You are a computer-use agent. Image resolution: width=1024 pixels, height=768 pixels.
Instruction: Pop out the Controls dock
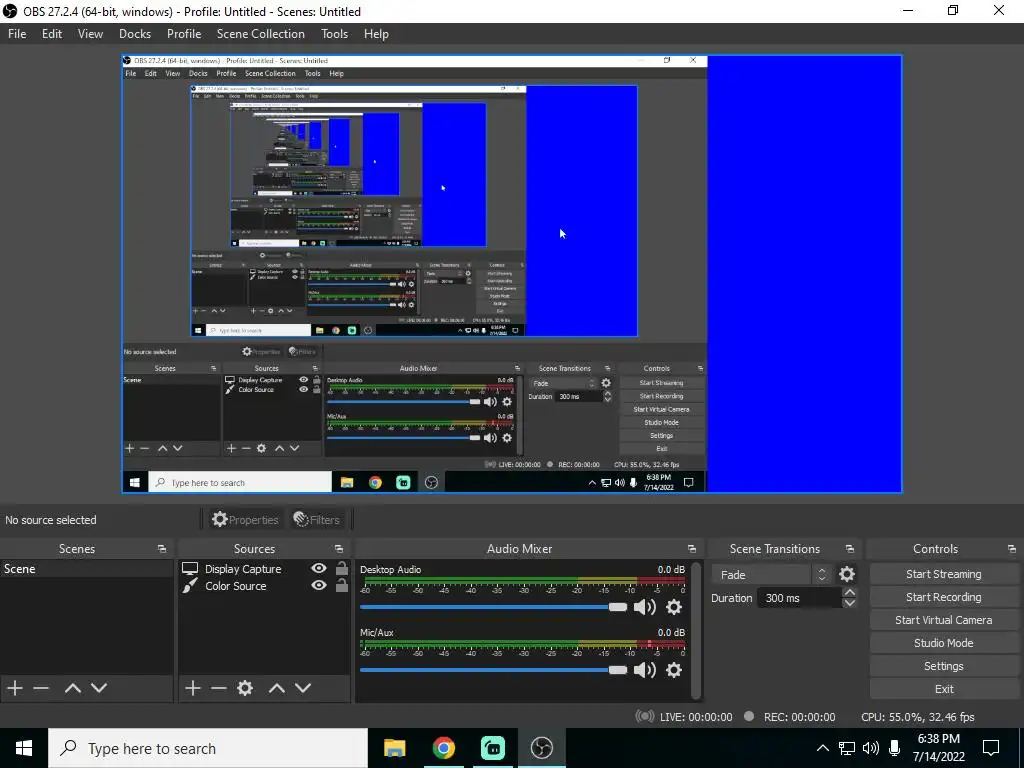(x=1012, y=549)
